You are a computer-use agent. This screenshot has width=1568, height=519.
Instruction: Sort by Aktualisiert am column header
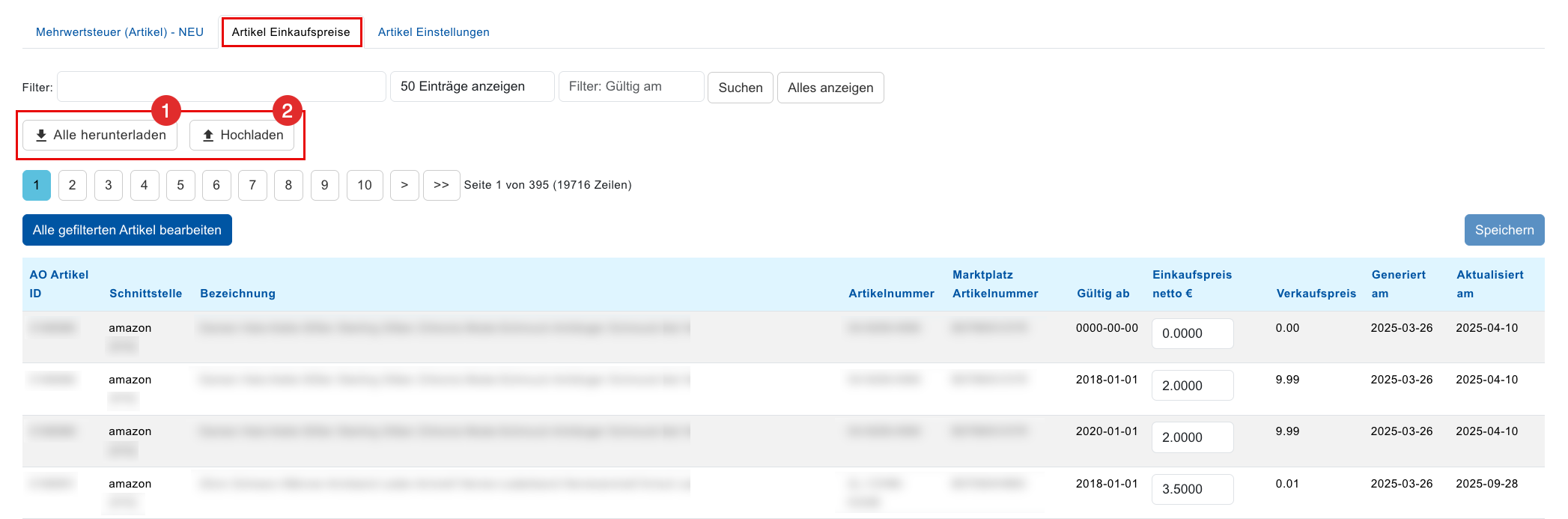(1489, 284)
